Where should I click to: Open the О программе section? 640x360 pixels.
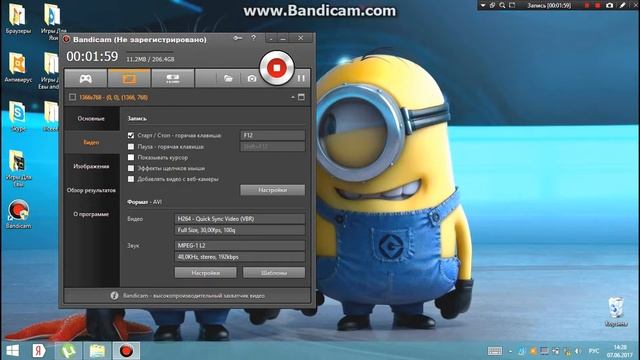[91, 214]
